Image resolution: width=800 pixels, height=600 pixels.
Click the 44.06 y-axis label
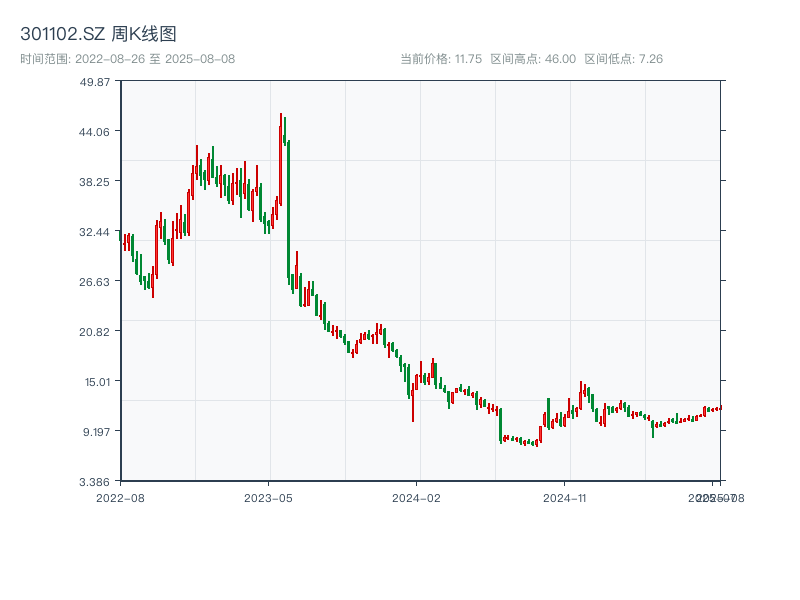[96, 131]
